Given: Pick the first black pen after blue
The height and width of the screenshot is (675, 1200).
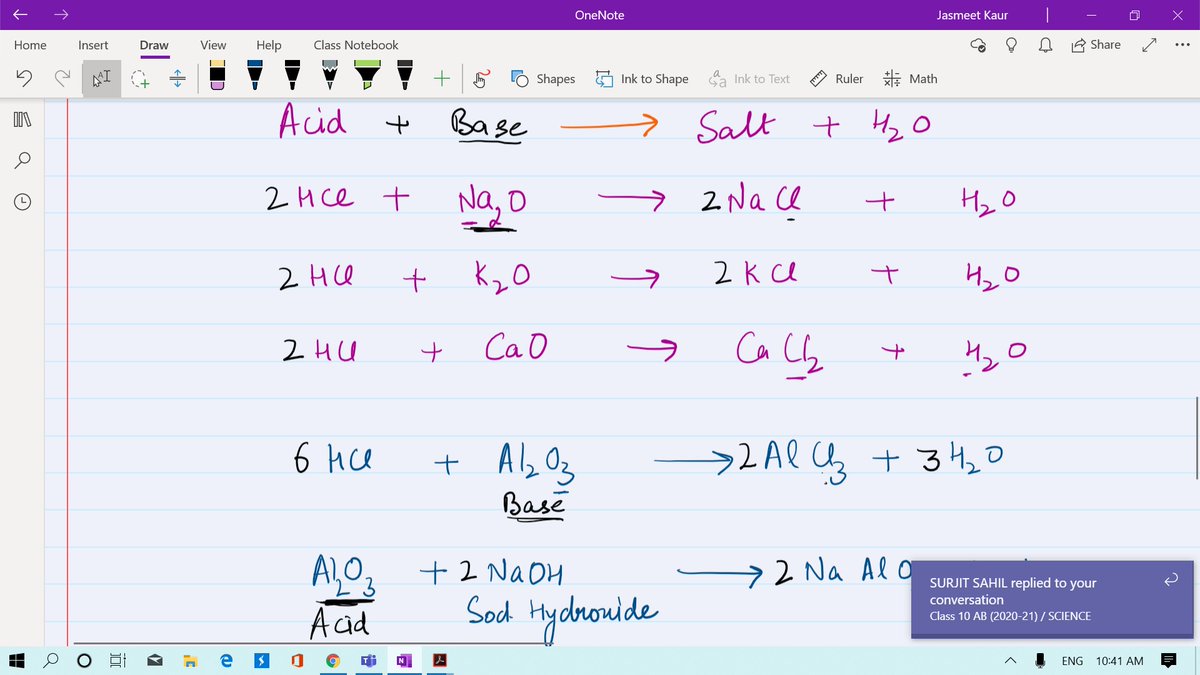Looking at the screenshot, I should (292, 75).
